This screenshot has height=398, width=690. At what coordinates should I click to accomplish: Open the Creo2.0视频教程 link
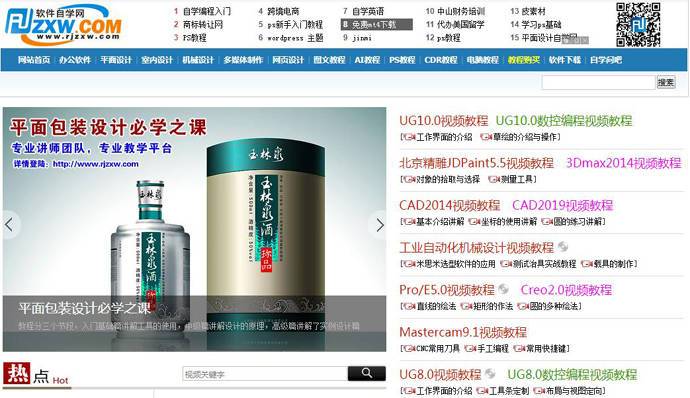[566, 290]
